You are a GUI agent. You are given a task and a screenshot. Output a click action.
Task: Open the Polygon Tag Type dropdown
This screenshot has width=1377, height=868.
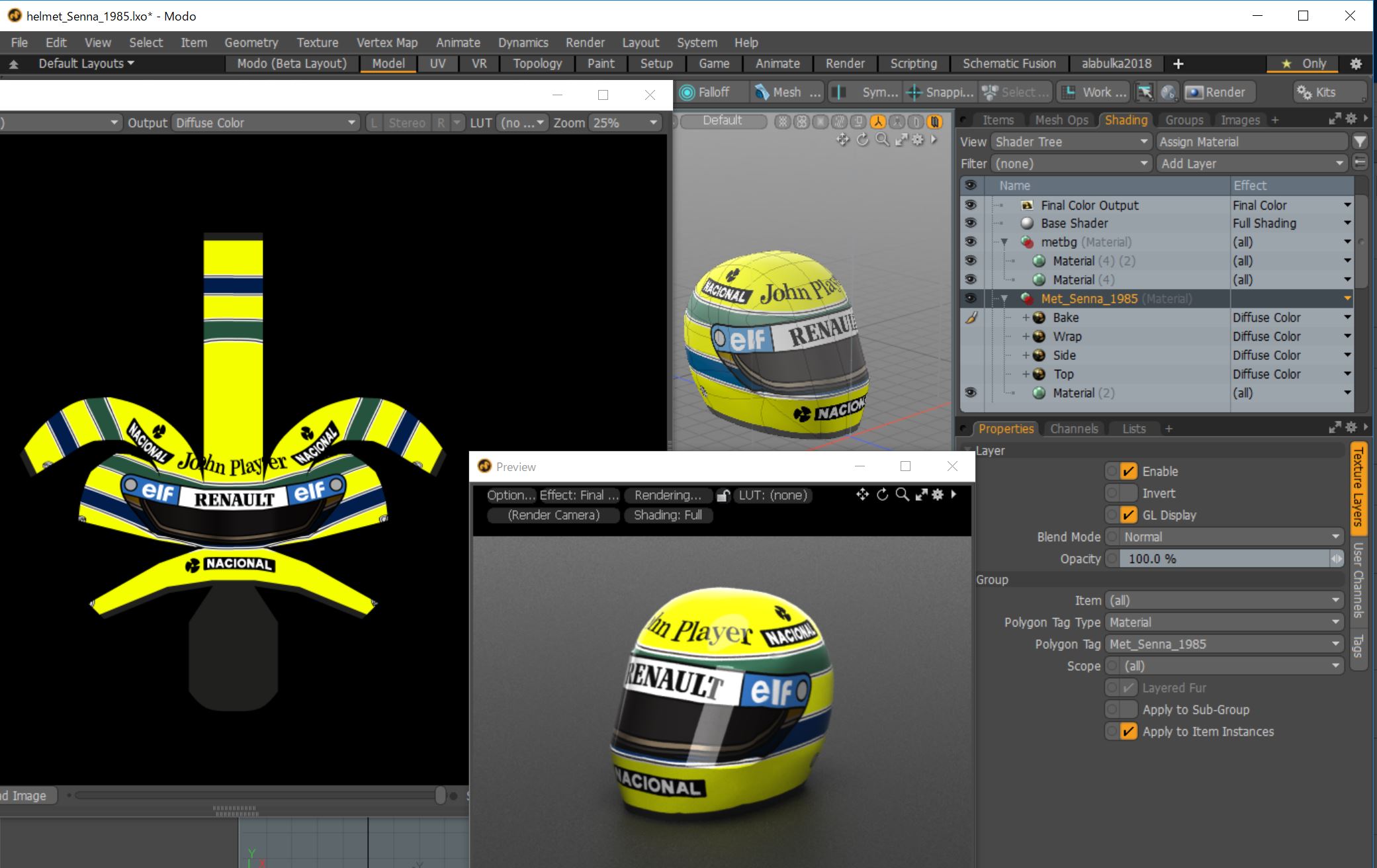click(1224, 622)
